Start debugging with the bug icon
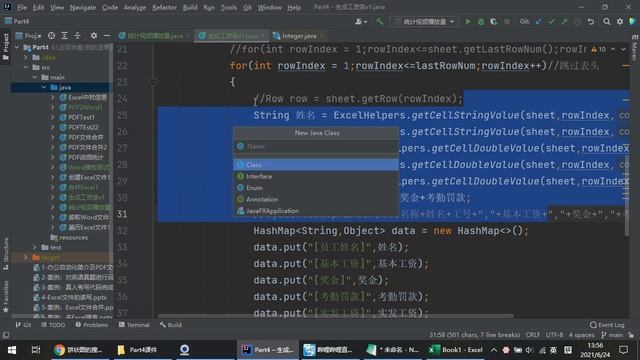The width and height of the screenshot is (640, 360). [481, 22]
